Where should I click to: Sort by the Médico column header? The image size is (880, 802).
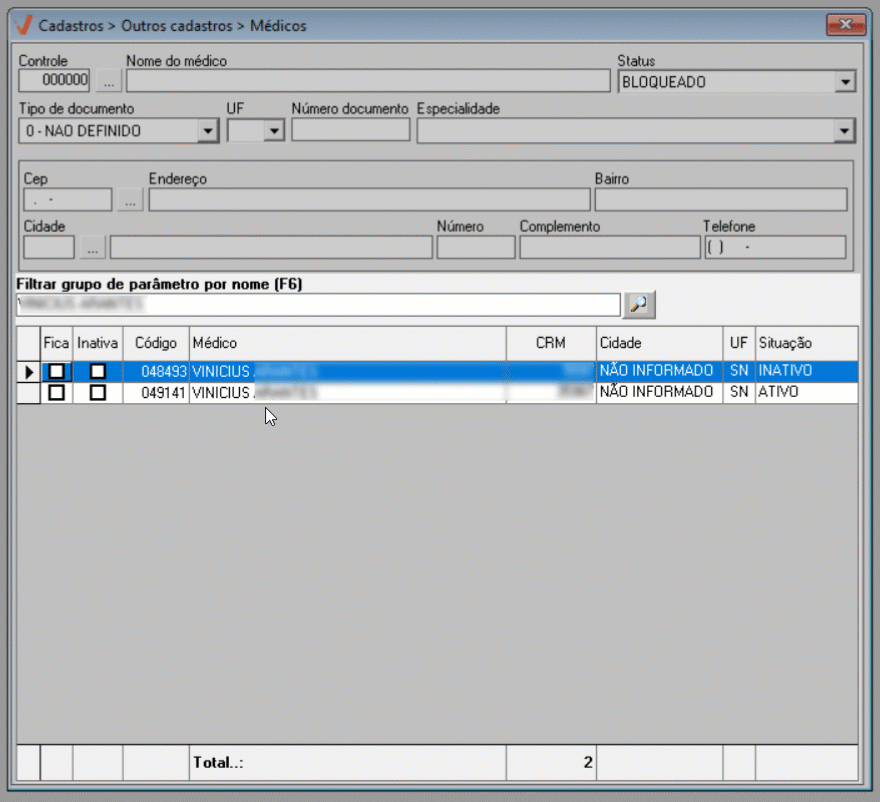coord(347,343)
